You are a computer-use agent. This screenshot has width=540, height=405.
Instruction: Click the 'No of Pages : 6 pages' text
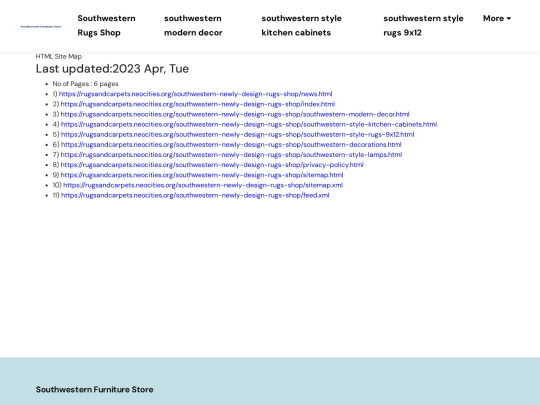coord(85,84)
